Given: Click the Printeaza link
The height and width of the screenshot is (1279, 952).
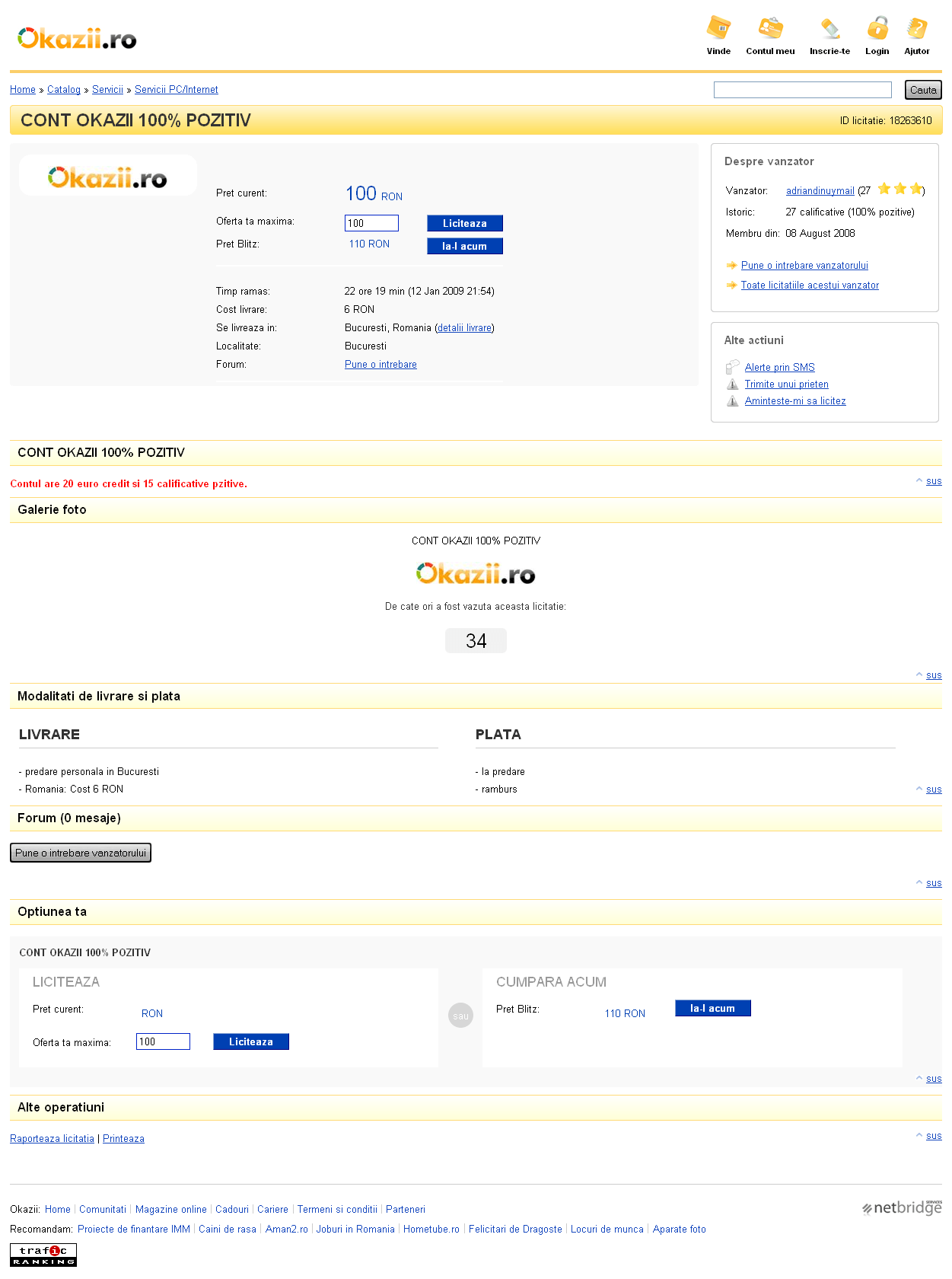Looking at the screenshot, I should (123, 1139).
